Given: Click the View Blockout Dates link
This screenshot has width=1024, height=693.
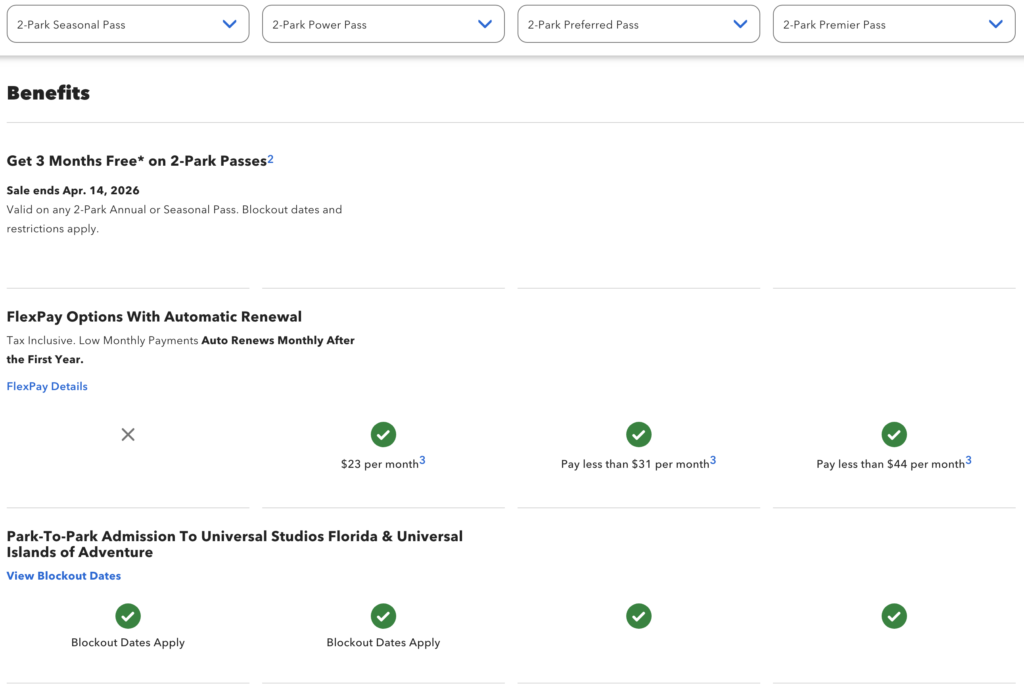Looking at the screenshot, I should pos(63,575).
